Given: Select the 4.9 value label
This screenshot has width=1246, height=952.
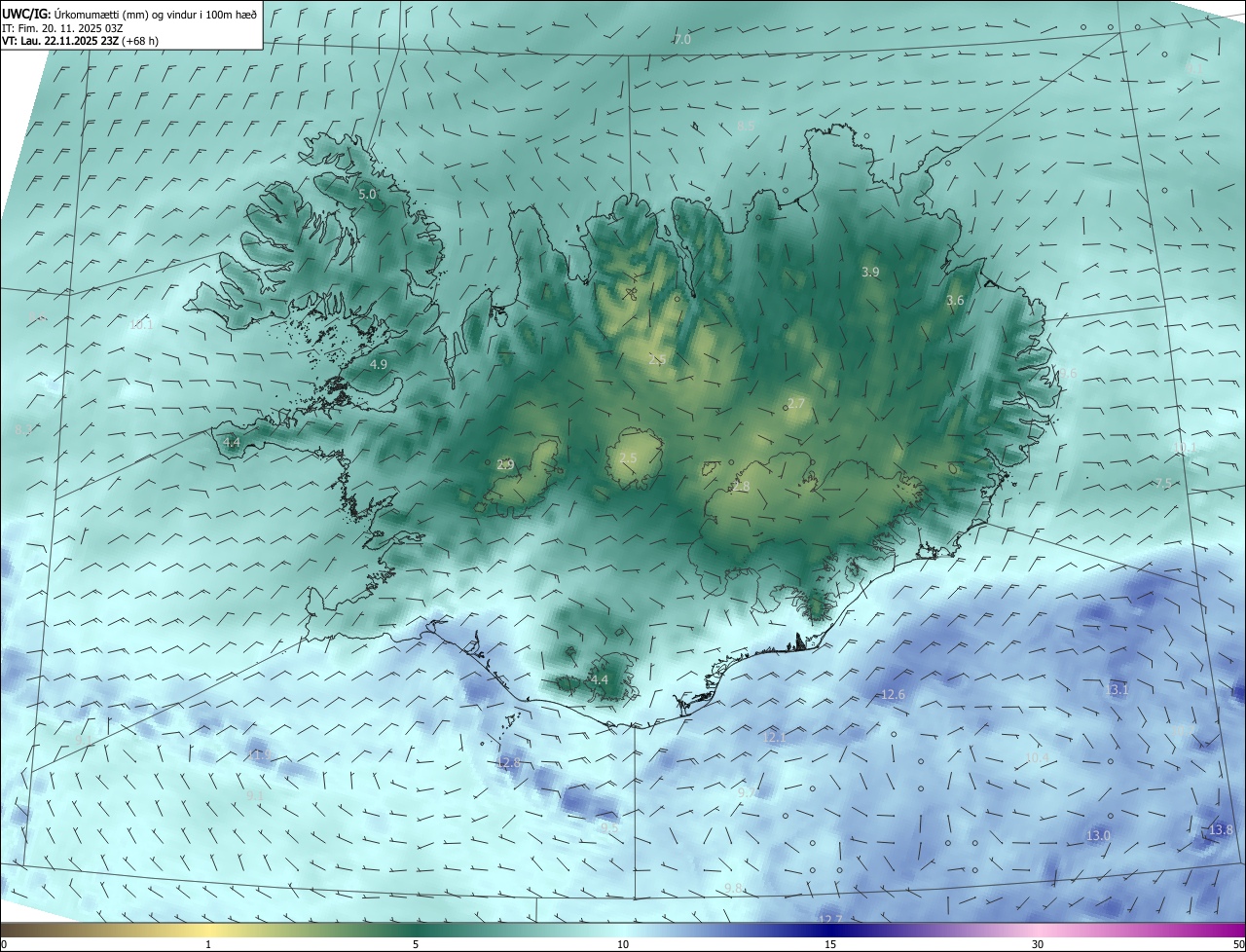Looking at the screenshot, I should (379, 364).
